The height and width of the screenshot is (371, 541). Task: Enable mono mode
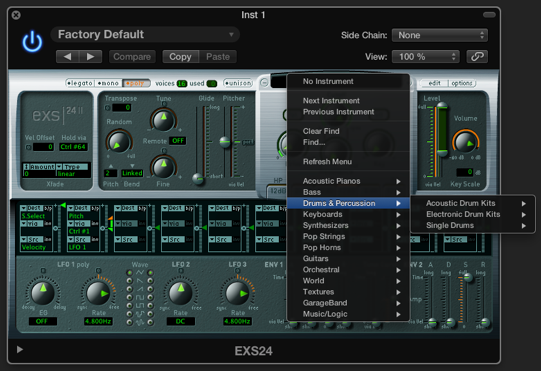tap(108, 83)
